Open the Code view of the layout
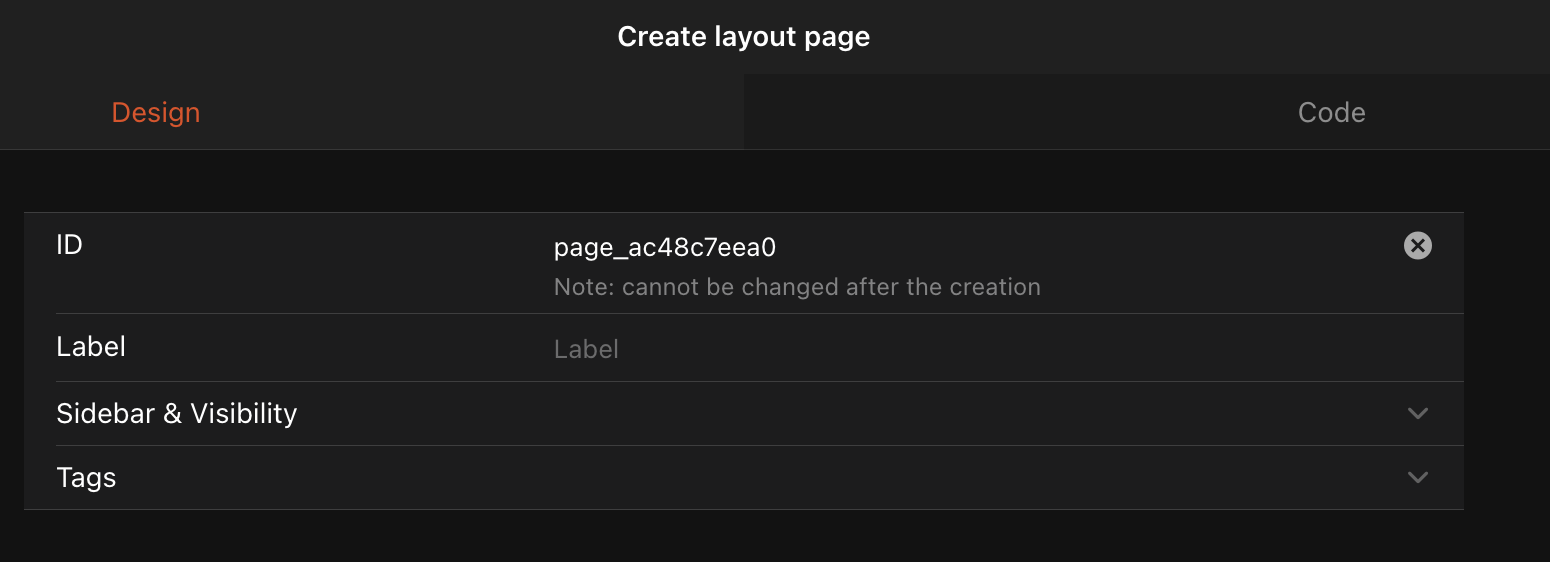This screenshot has height=562, width=1550. pyautogui.click(x=1331, y=112)
